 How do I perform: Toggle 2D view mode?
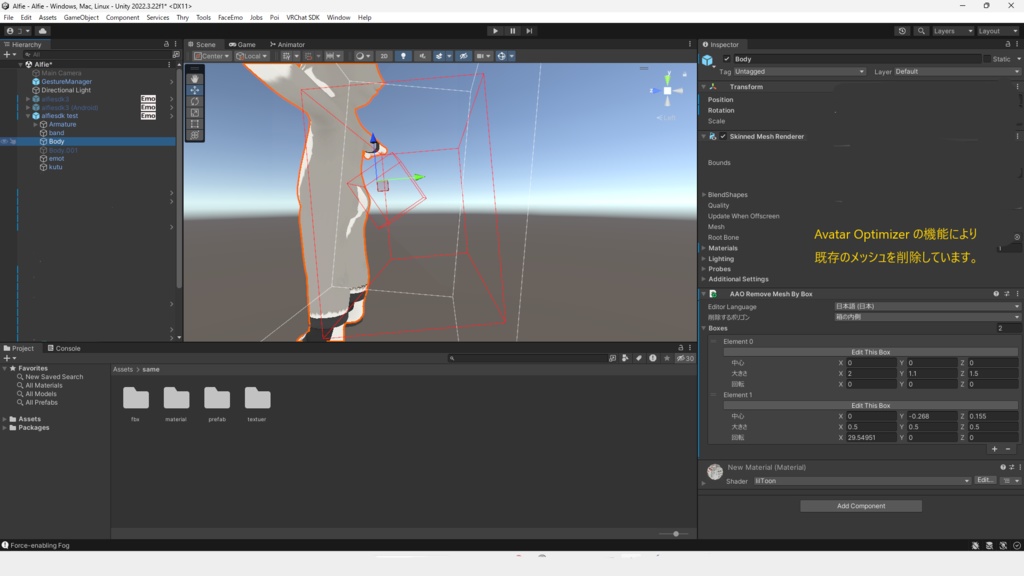[384, 56]
